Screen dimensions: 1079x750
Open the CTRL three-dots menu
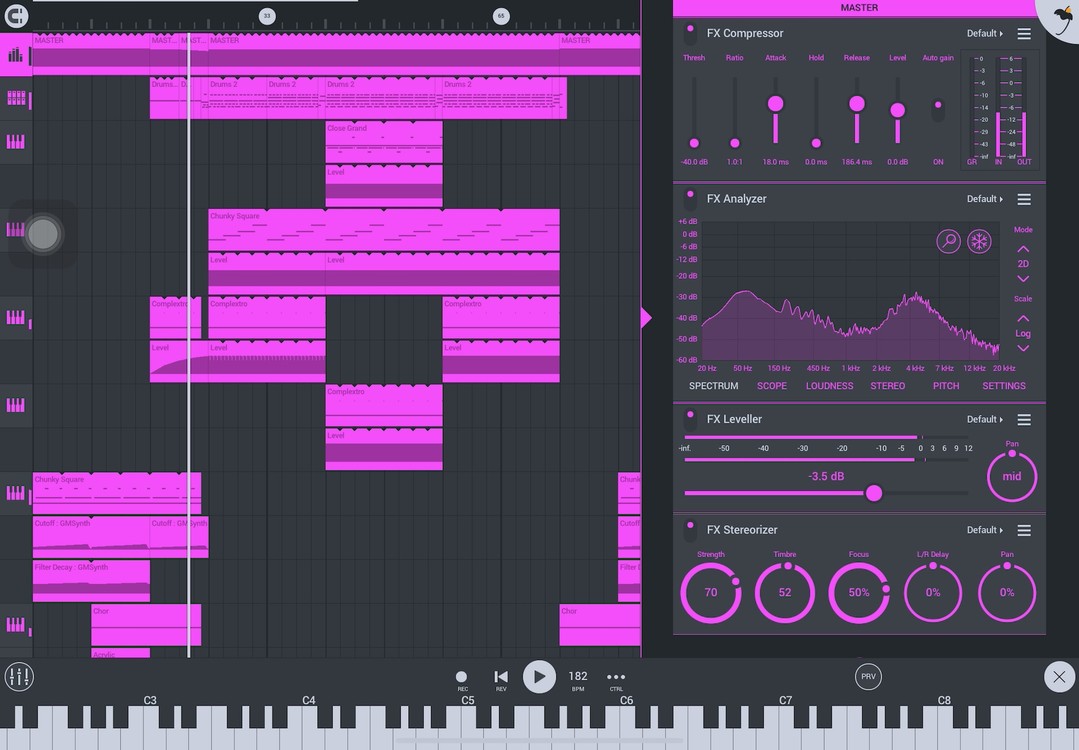click(x=616, y=678)
